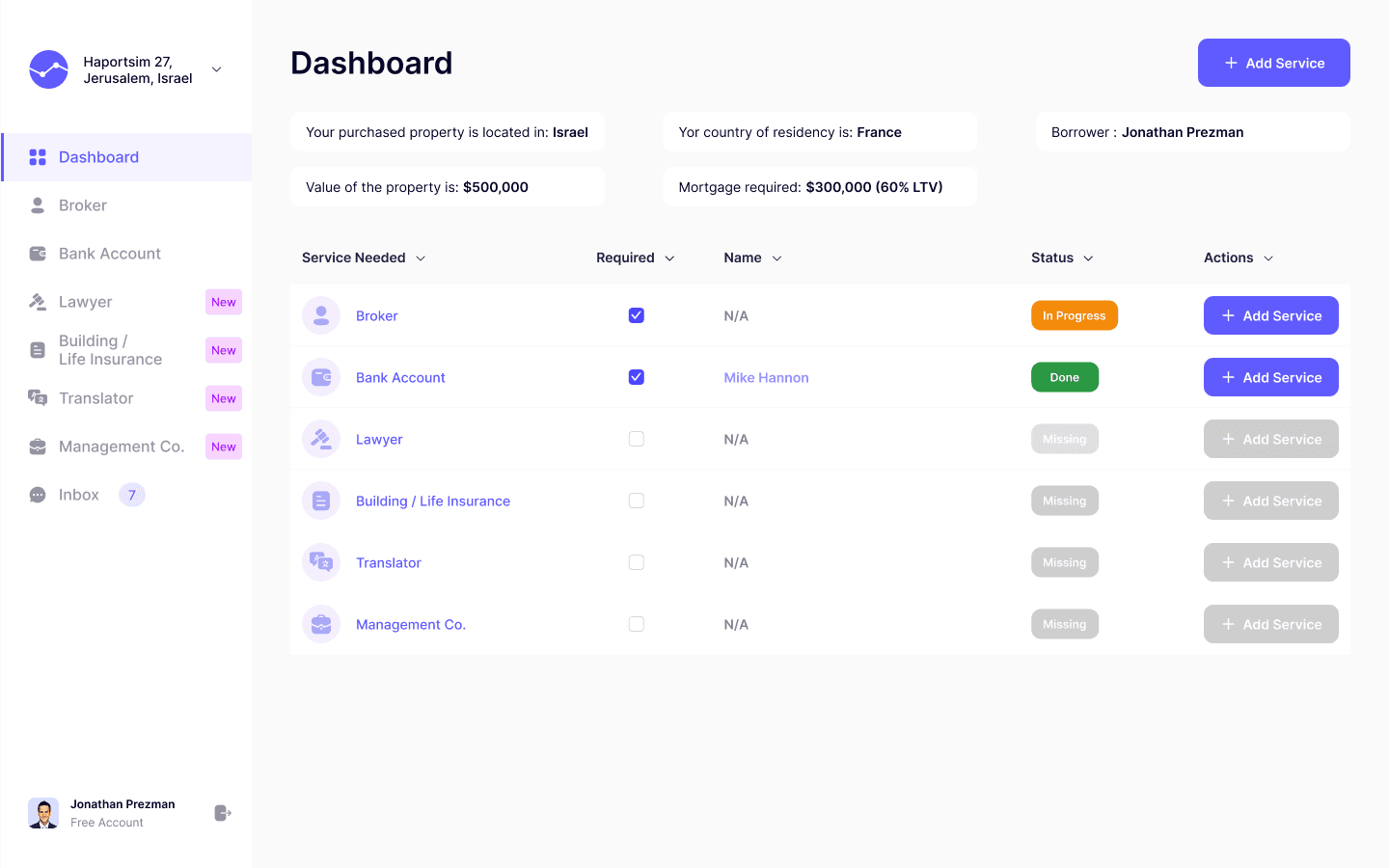
Task: Click the logout icon beside Jonathan Prezman
Action: 223,813
